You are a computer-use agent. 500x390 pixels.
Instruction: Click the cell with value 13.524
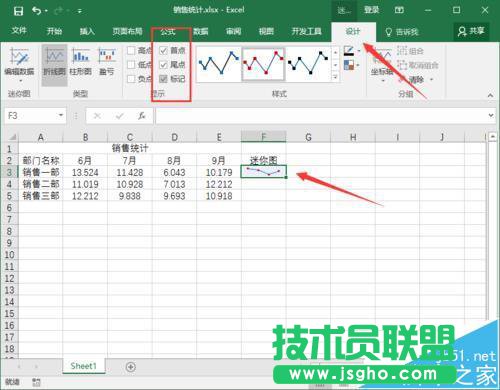click(85, 172)
